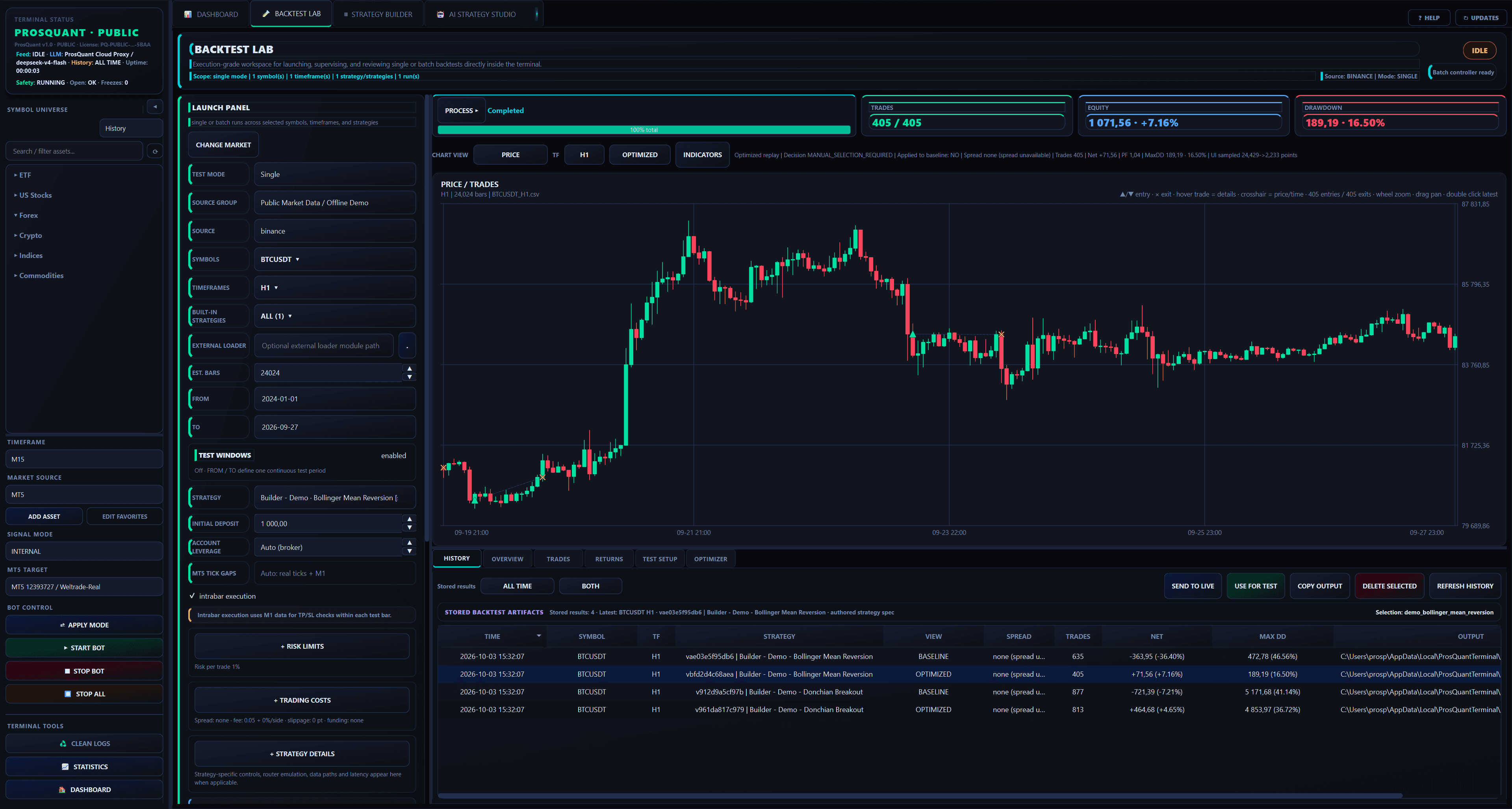Click the Dashboard icon in Terminal Tools
Screen dimensions: 1512x809
click(62, 790)
